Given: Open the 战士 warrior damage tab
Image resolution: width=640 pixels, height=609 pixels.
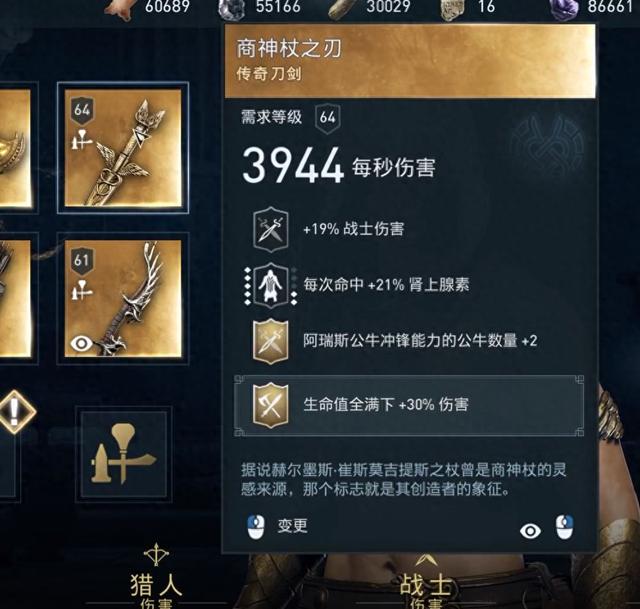Looking at the screenshot, I should [426, 584].
